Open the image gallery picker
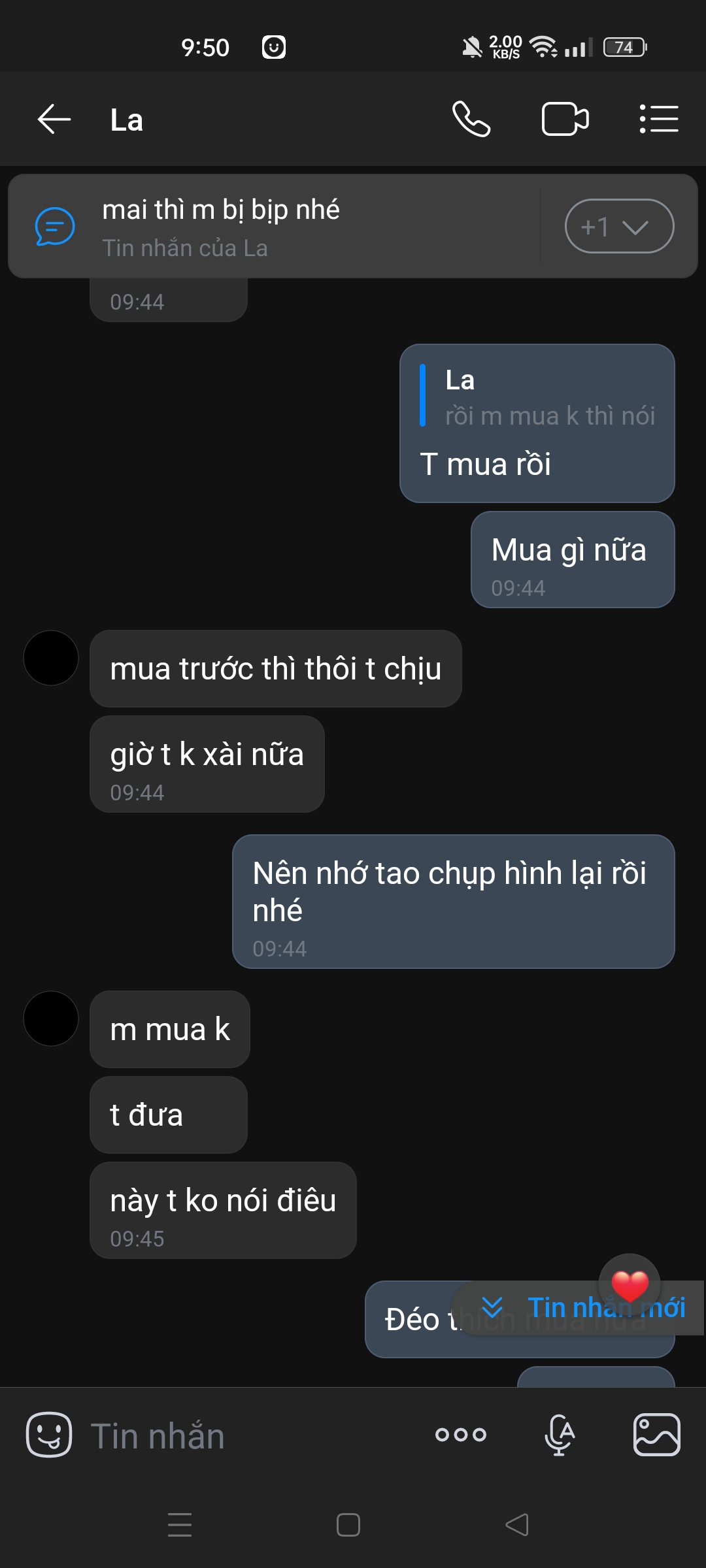The height and width of the screenshot is (1568, 706). (656, 1435)
